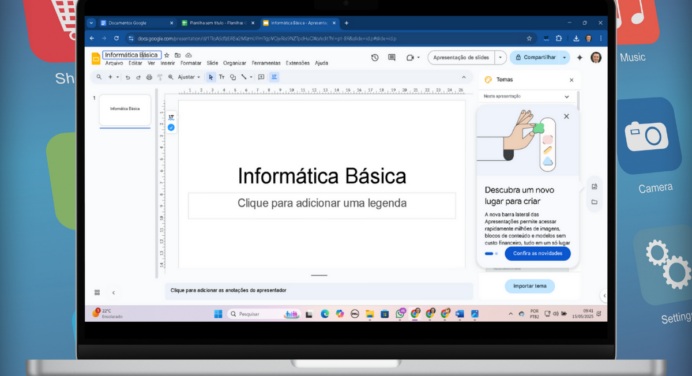Choose the select arrow cursor tool
Screen dimensions: 692x376
click(211, 77)
